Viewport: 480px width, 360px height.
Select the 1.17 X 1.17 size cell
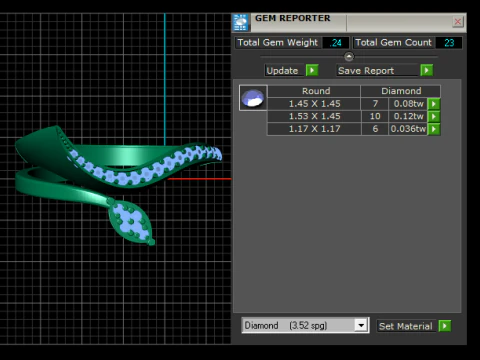pos(314,129)
